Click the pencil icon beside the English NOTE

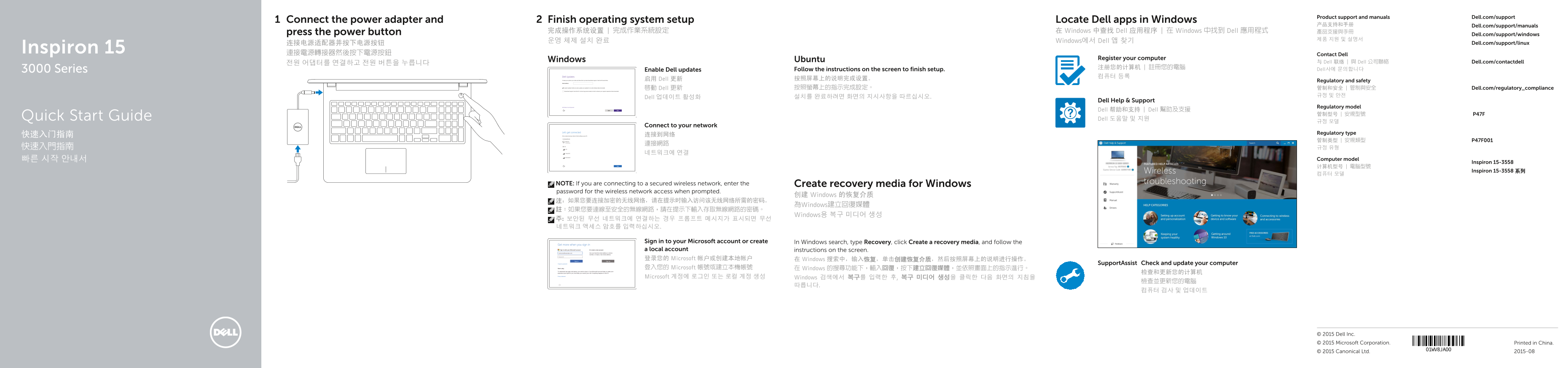[x=551, y=184]
